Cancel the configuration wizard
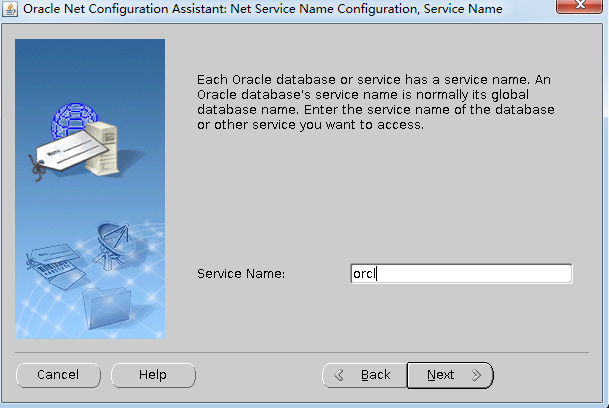Screen dimensions: 609x408 [x=58, y=375]
